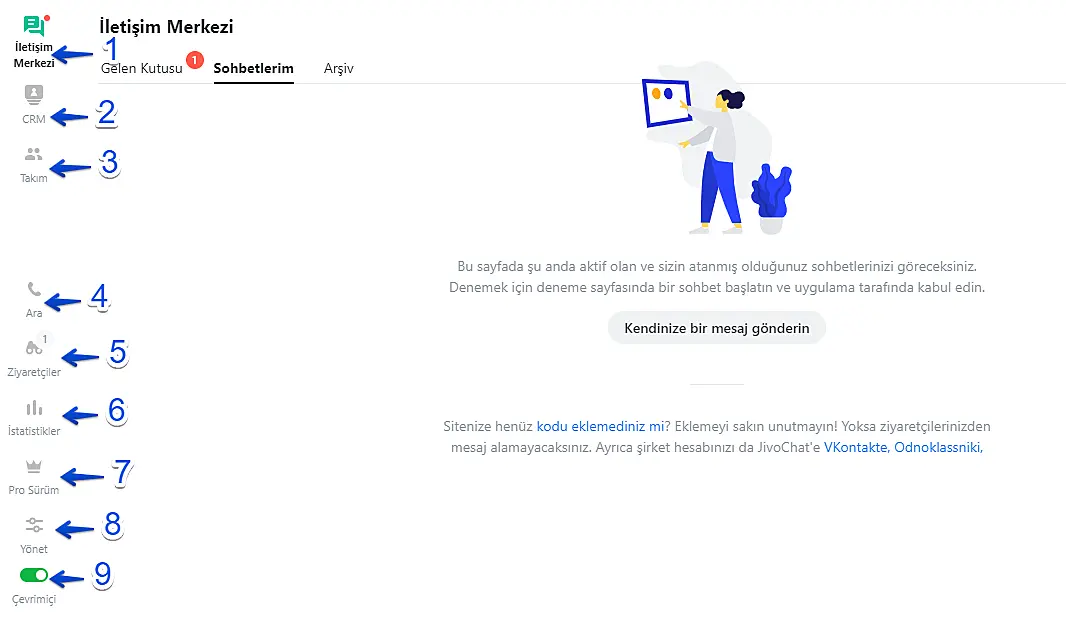Open the VKontakte link
This screenshot has width=1066, height=620.
point(856,448)
